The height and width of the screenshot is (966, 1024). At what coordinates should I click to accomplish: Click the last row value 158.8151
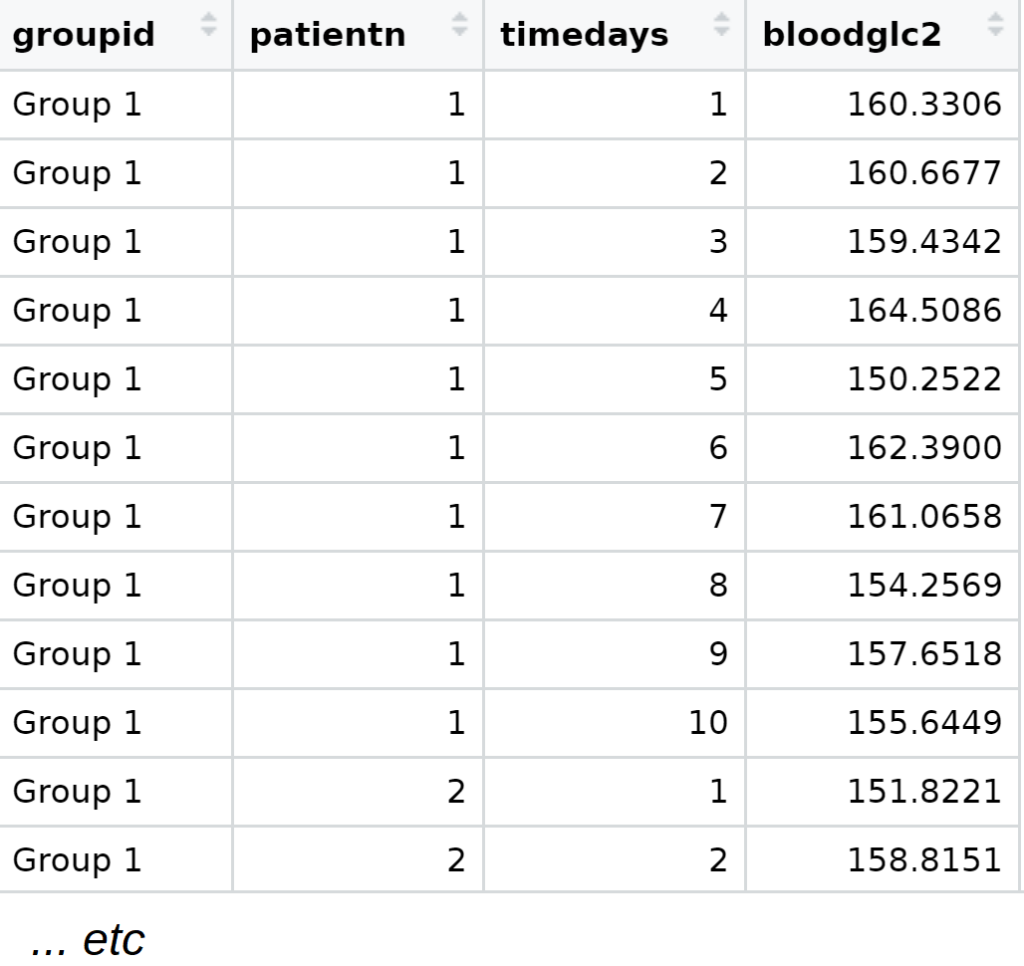tap(924, 860)
